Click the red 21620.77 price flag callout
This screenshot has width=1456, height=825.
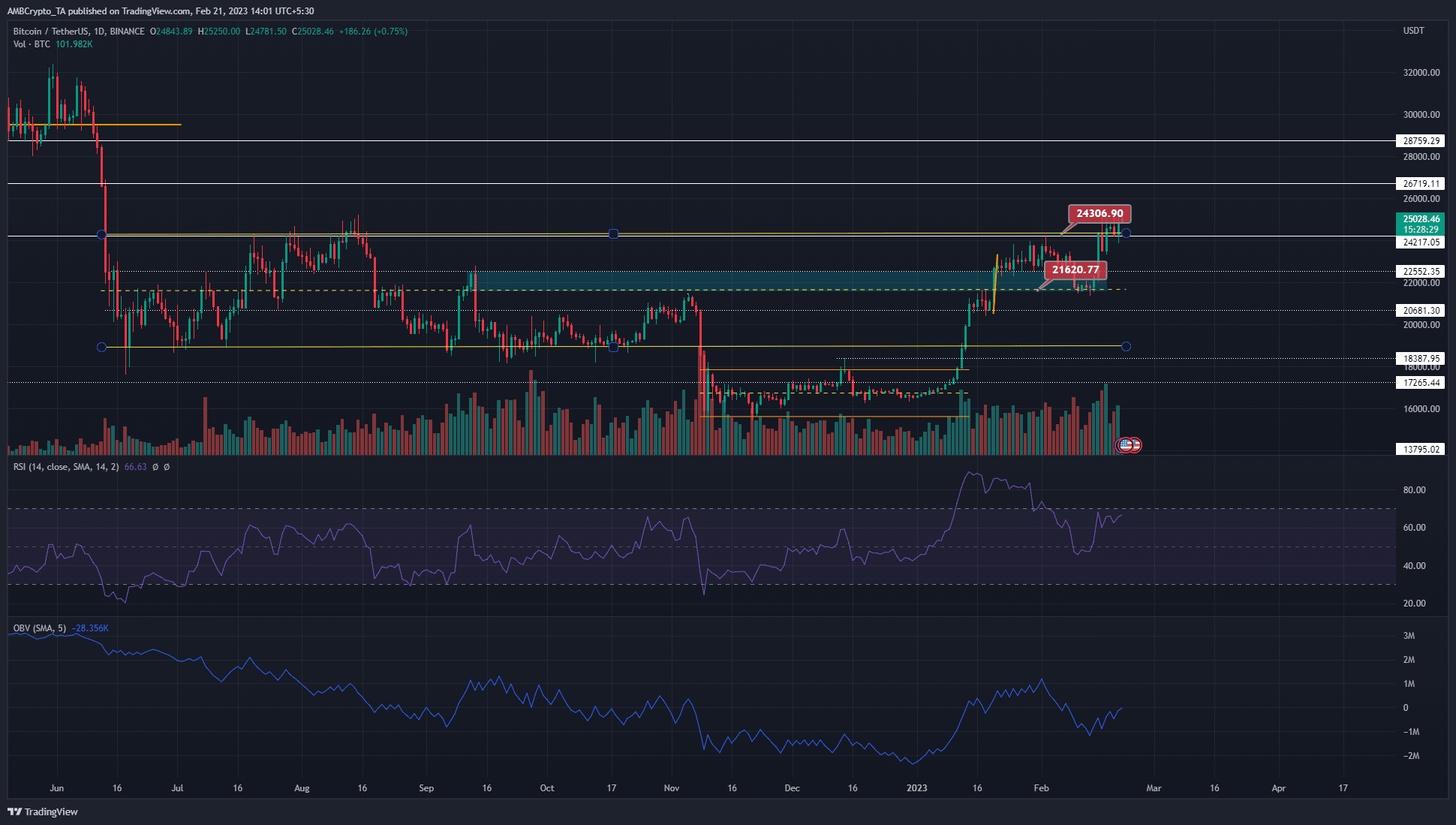tap(1075, 269)
